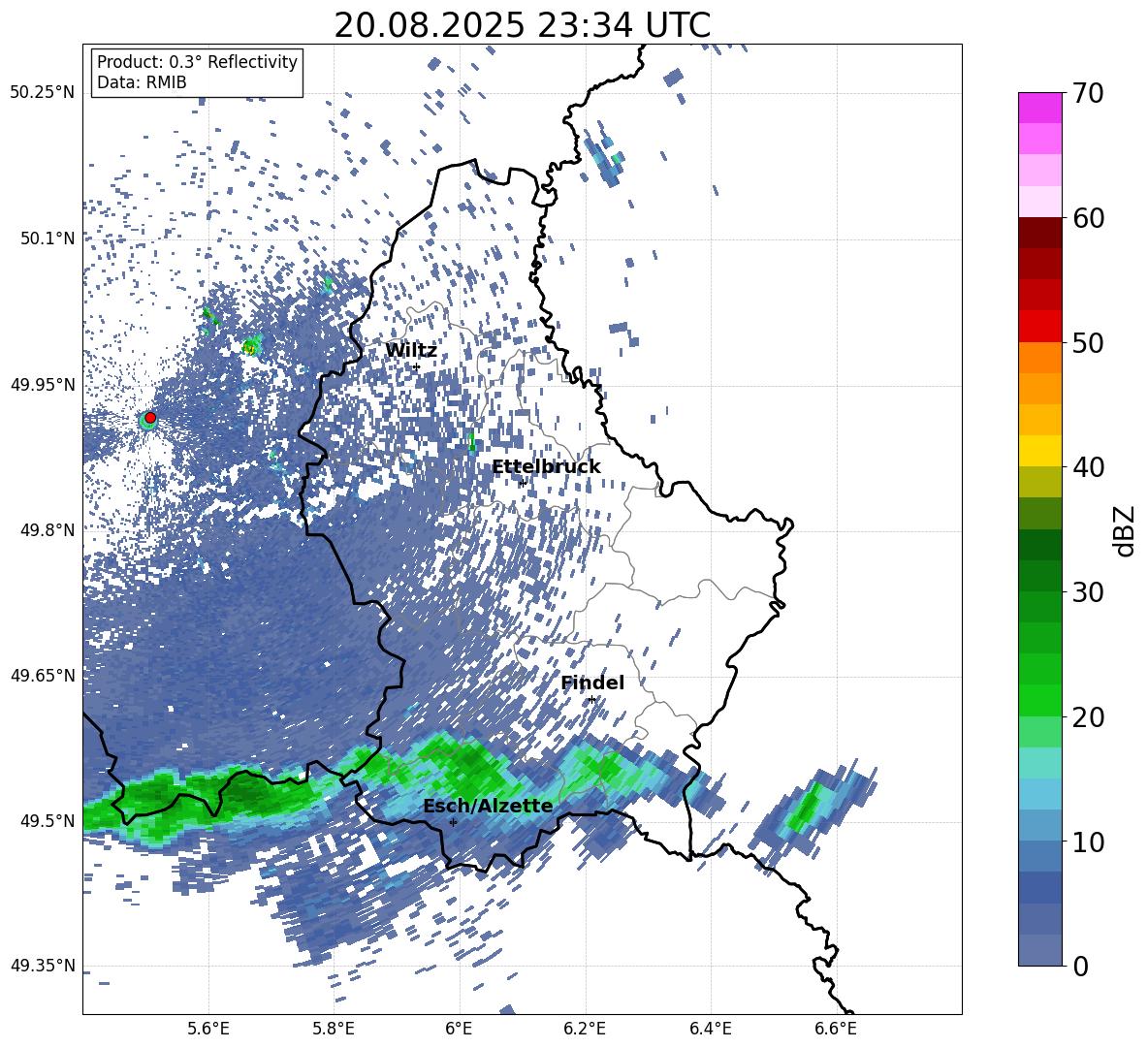This screenshot has height=1048, width=1148.
Task: Click the Wiltz station cross marker
Action: point(417,366)
